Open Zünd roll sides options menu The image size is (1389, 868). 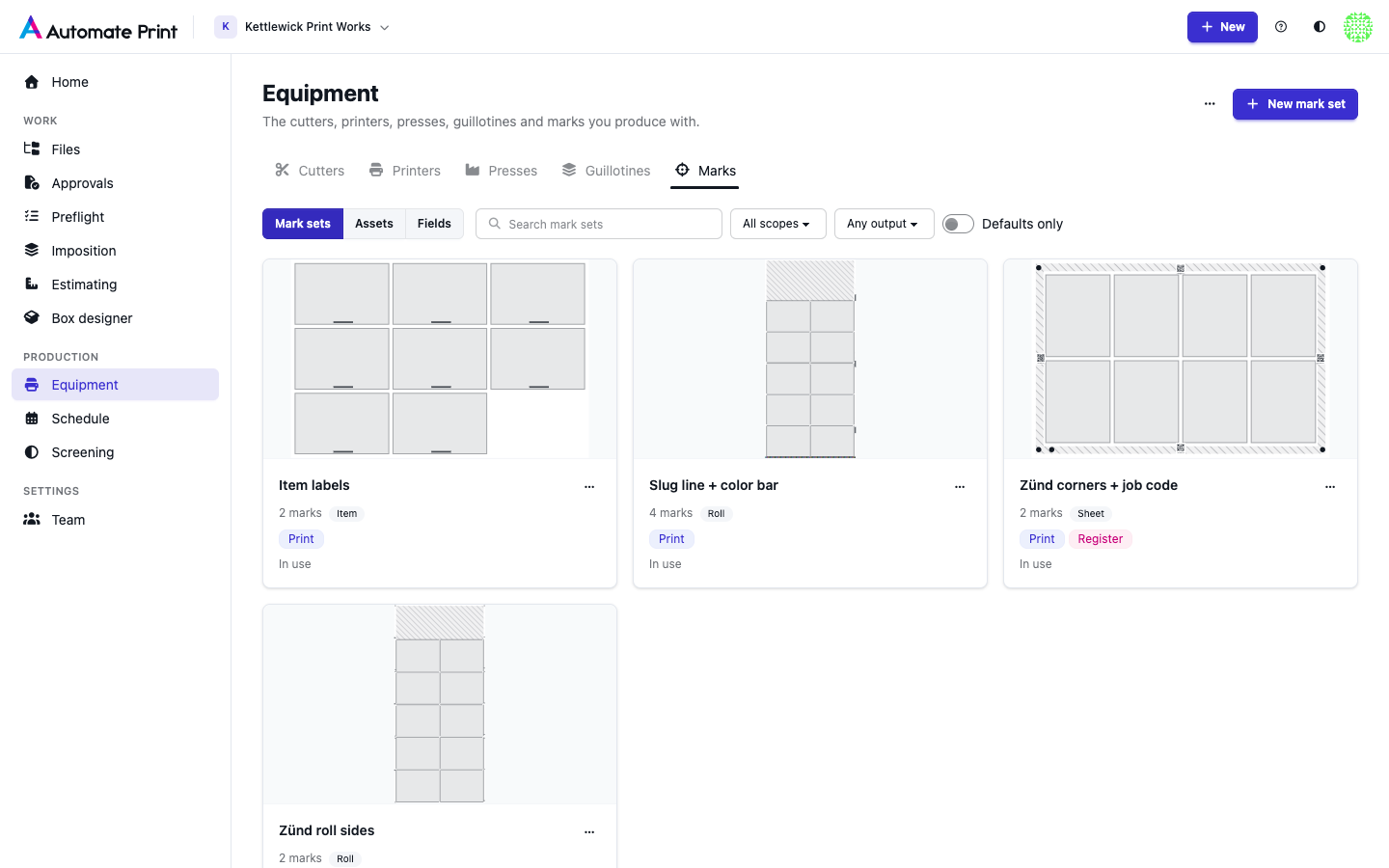click(589, 831)
